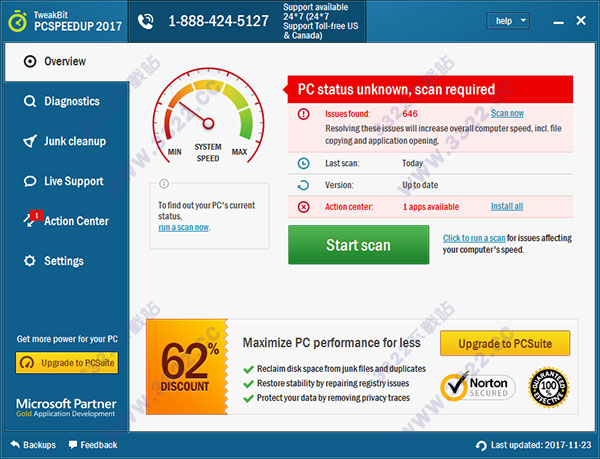Click the Diagnostics magnifier icon
Screen dimensions: 600x459
pyautogui.click(x=30, y=101)
